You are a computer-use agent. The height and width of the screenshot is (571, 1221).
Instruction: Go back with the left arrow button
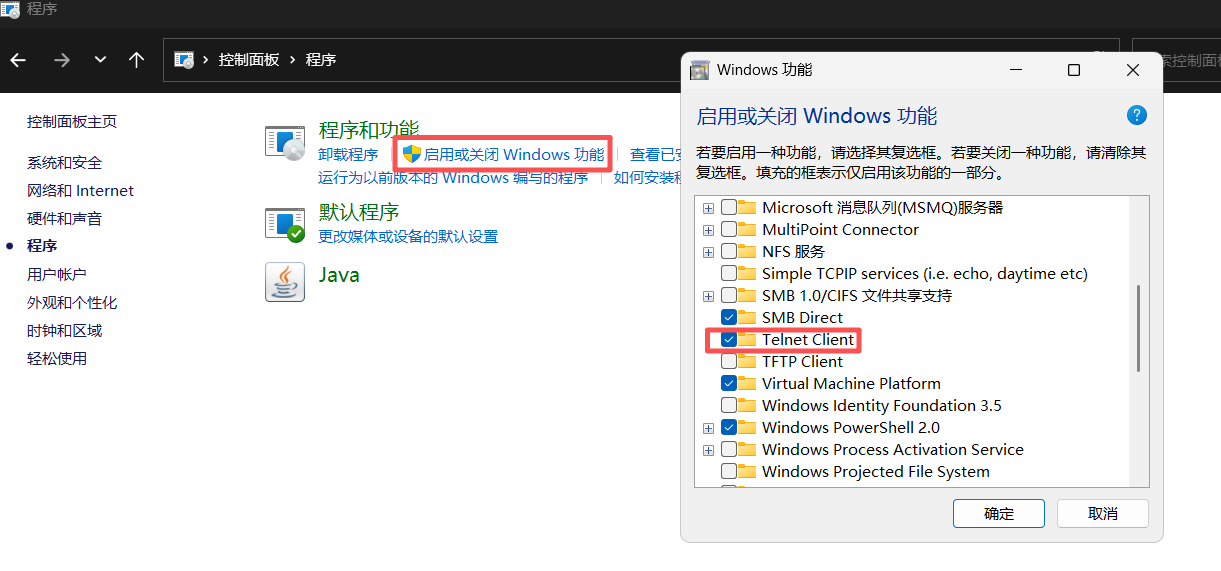coord(18,60)
